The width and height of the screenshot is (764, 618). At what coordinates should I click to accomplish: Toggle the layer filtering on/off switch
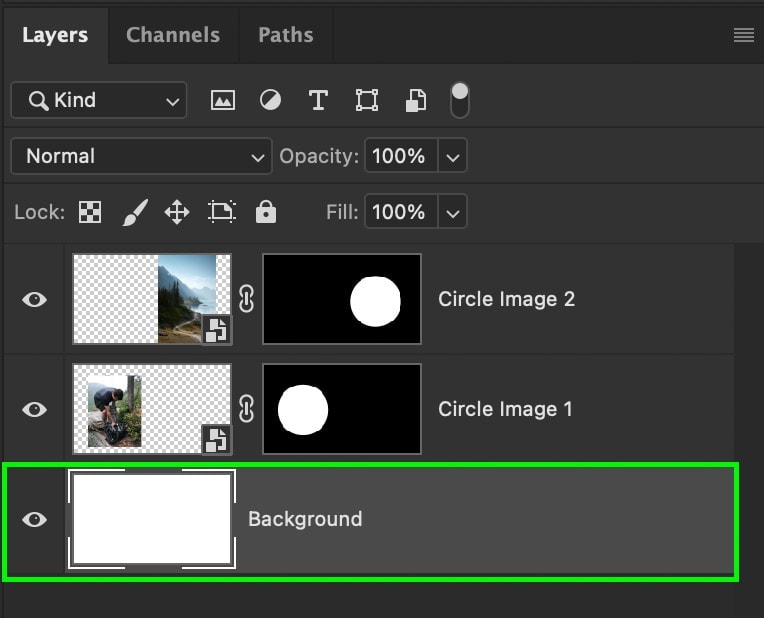(x=460, y=100)
